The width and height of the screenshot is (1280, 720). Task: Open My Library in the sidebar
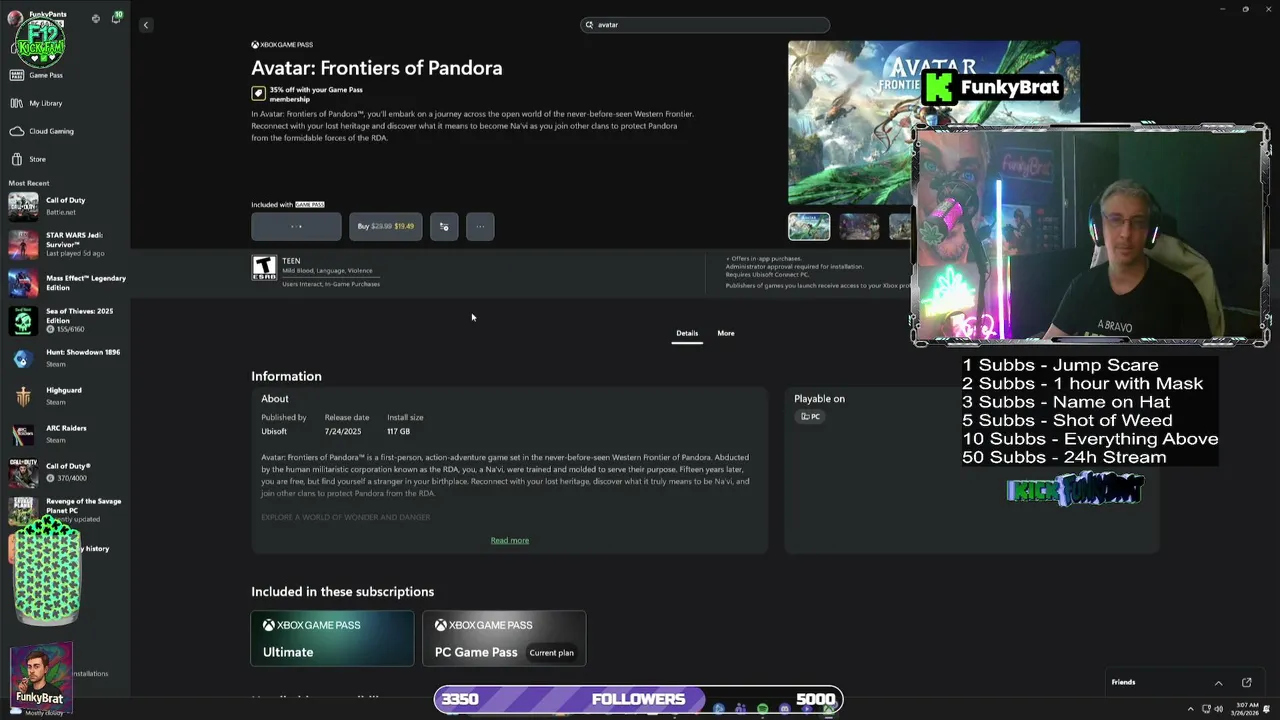pos(36,103)
